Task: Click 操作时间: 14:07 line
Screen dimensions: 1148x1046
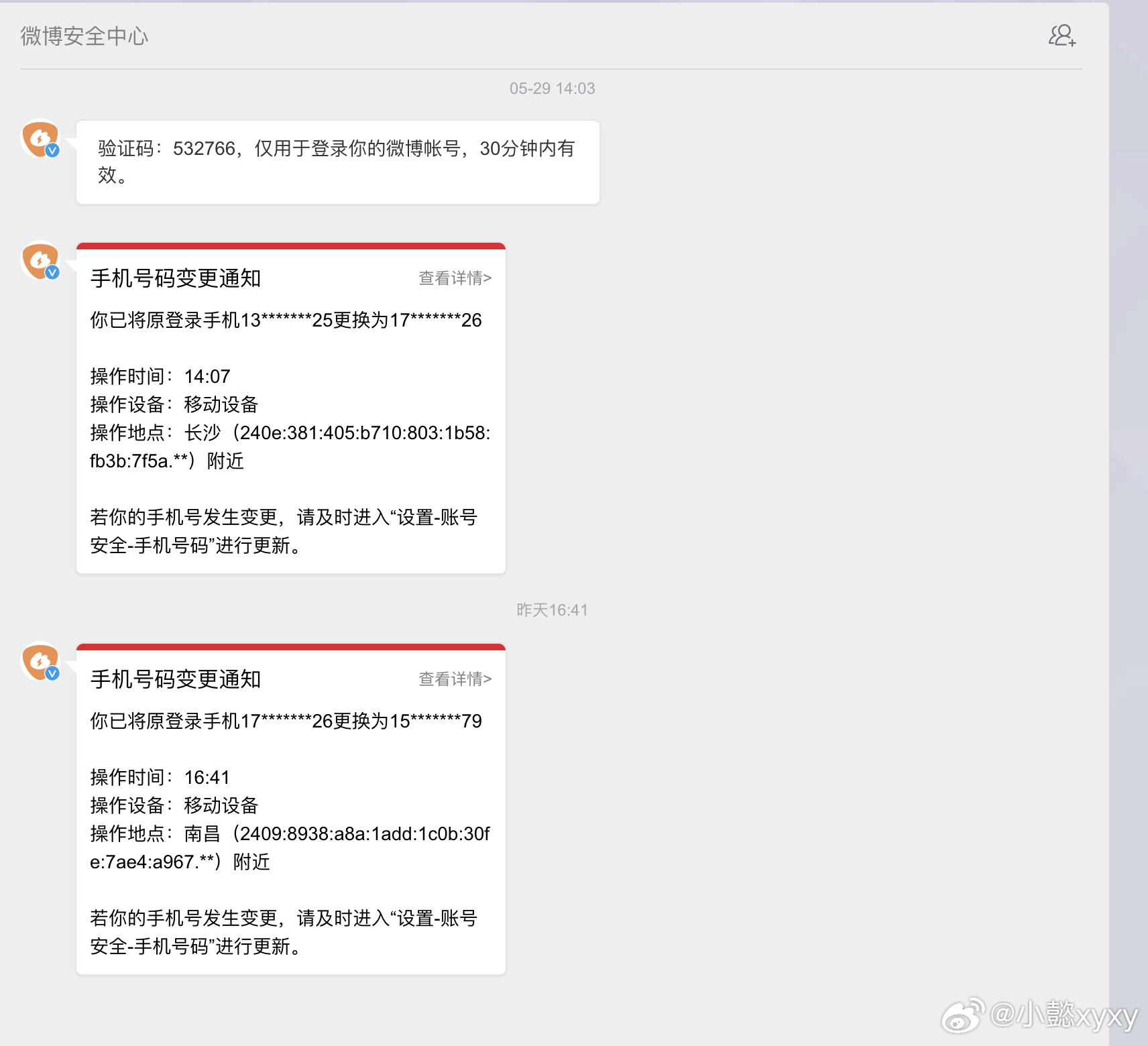Action: [x=160, y=377]
